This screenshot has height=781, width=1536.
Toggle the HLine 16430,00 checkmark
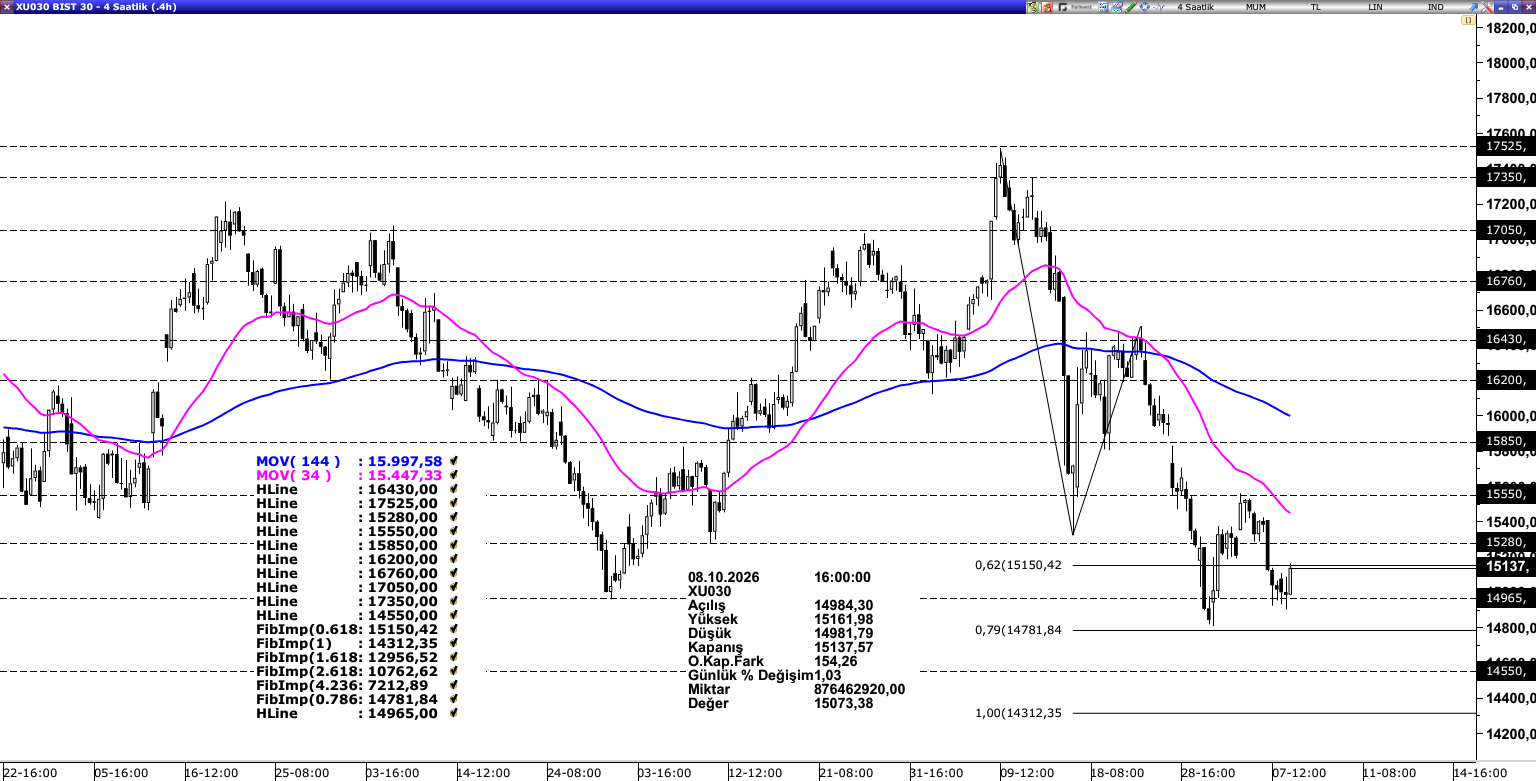[454, 489]
